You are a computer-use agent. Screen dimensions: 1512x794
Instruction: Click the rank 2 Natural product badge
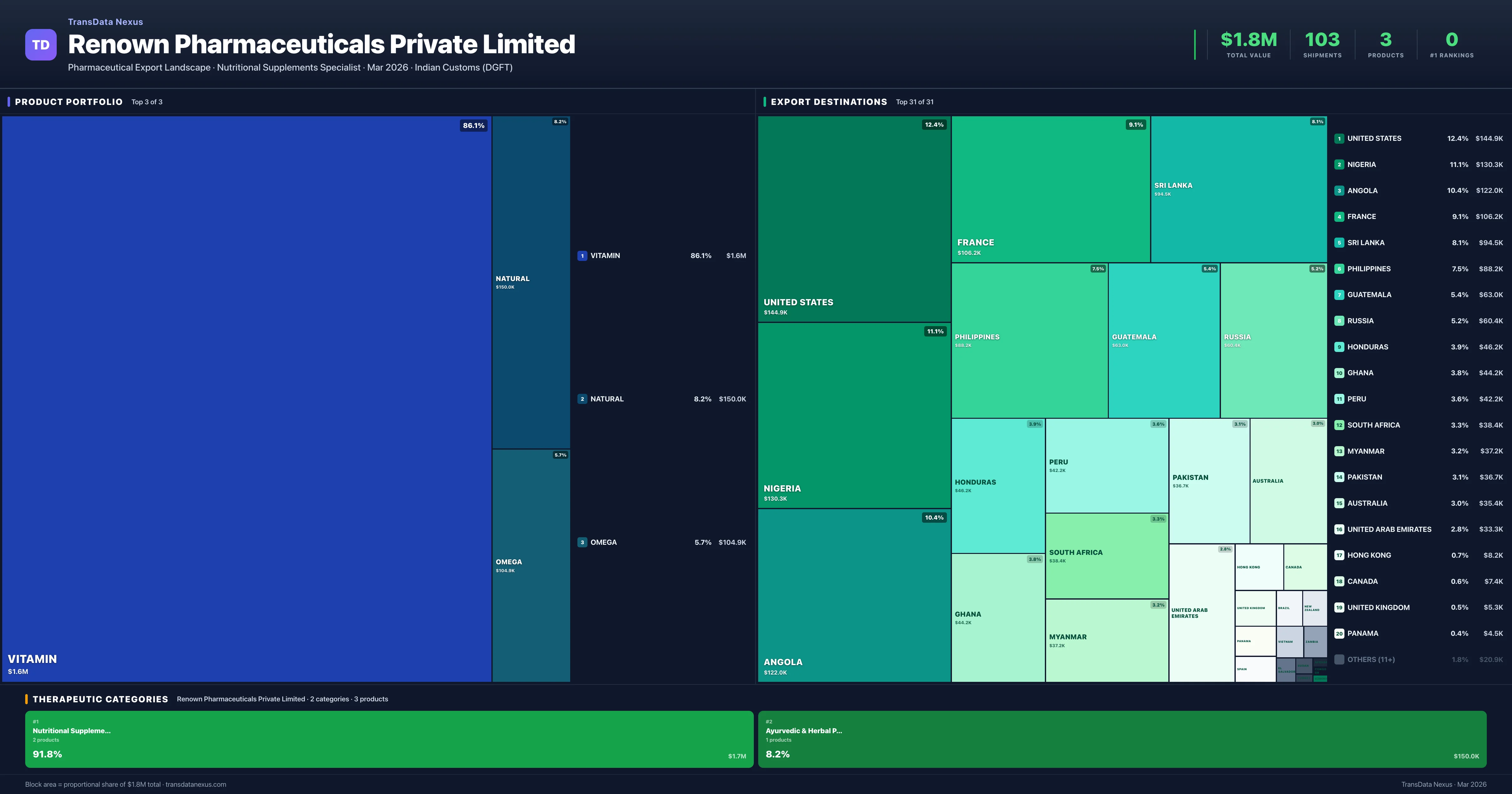582,399
